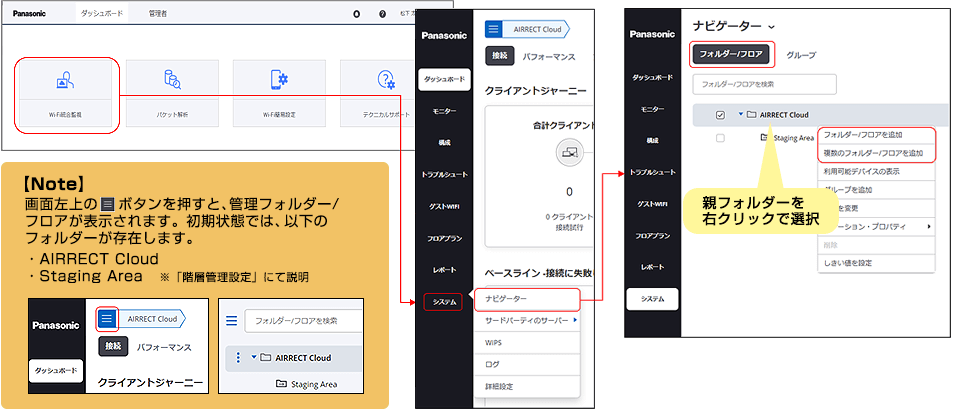The width and height of the screenshot is (969, 409).
Task: Click トラブルシュート in the middle panel sidebar
Action: pos(444,174)
